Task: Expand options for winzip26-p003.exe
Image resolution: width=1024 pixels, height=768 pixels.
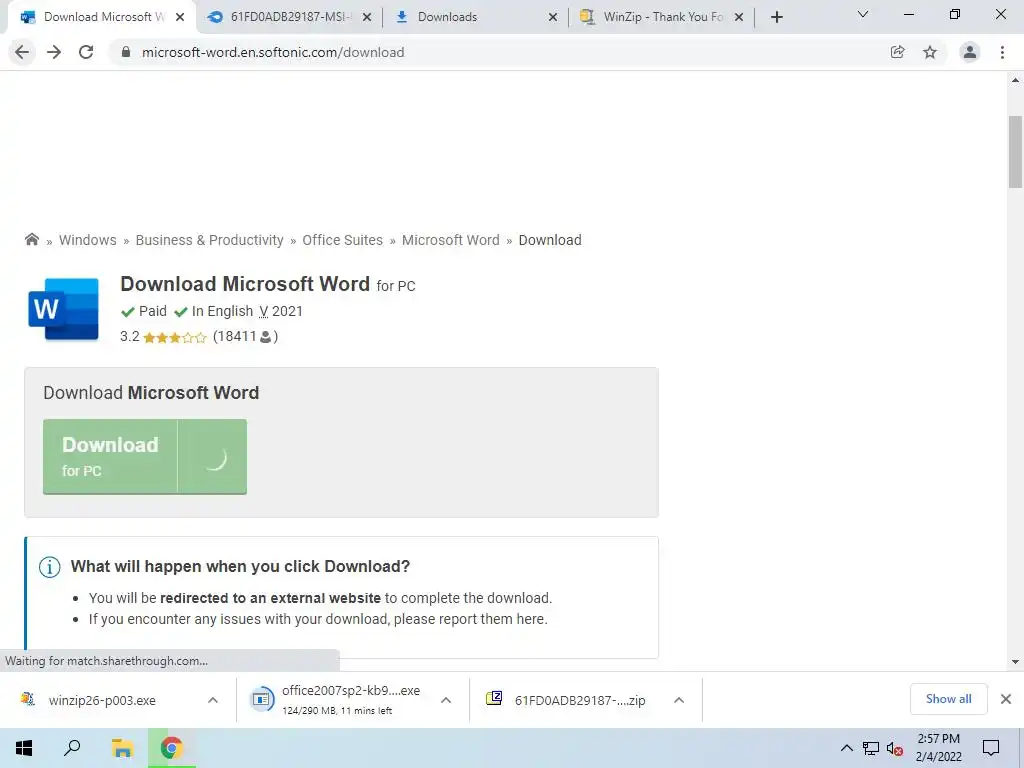Action: 213,700
